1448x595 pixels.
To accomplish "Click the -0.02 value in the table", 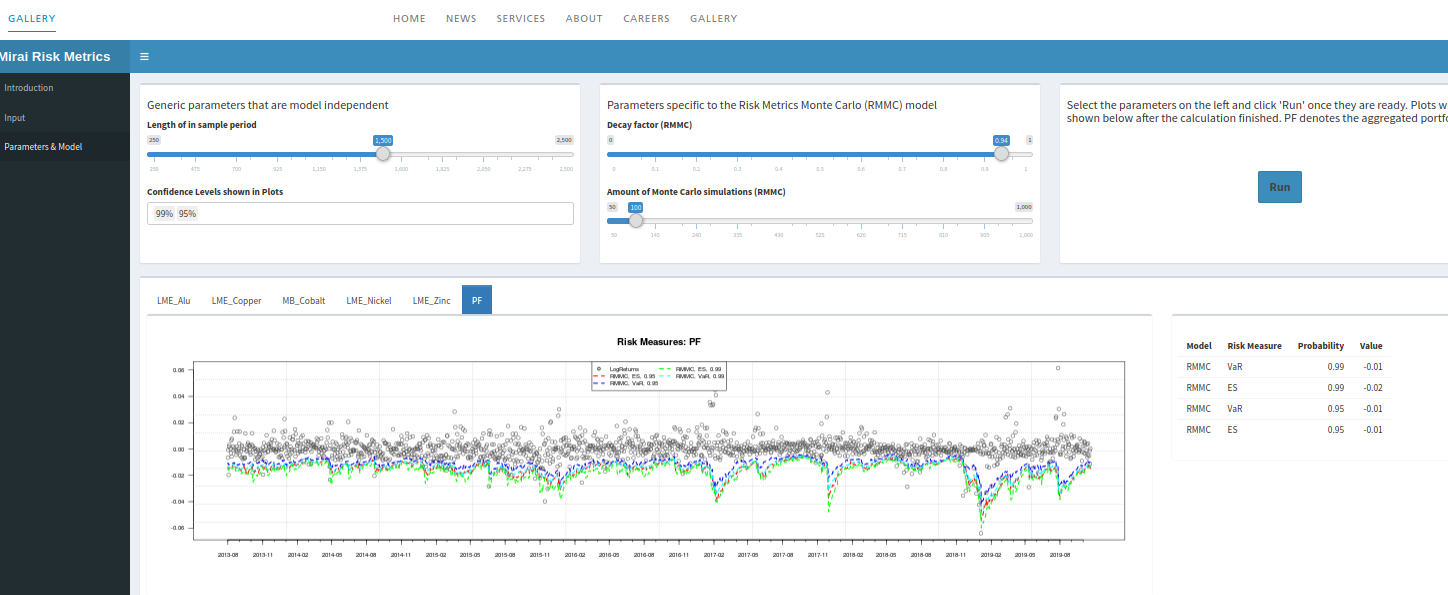I will pos(1372,387).
